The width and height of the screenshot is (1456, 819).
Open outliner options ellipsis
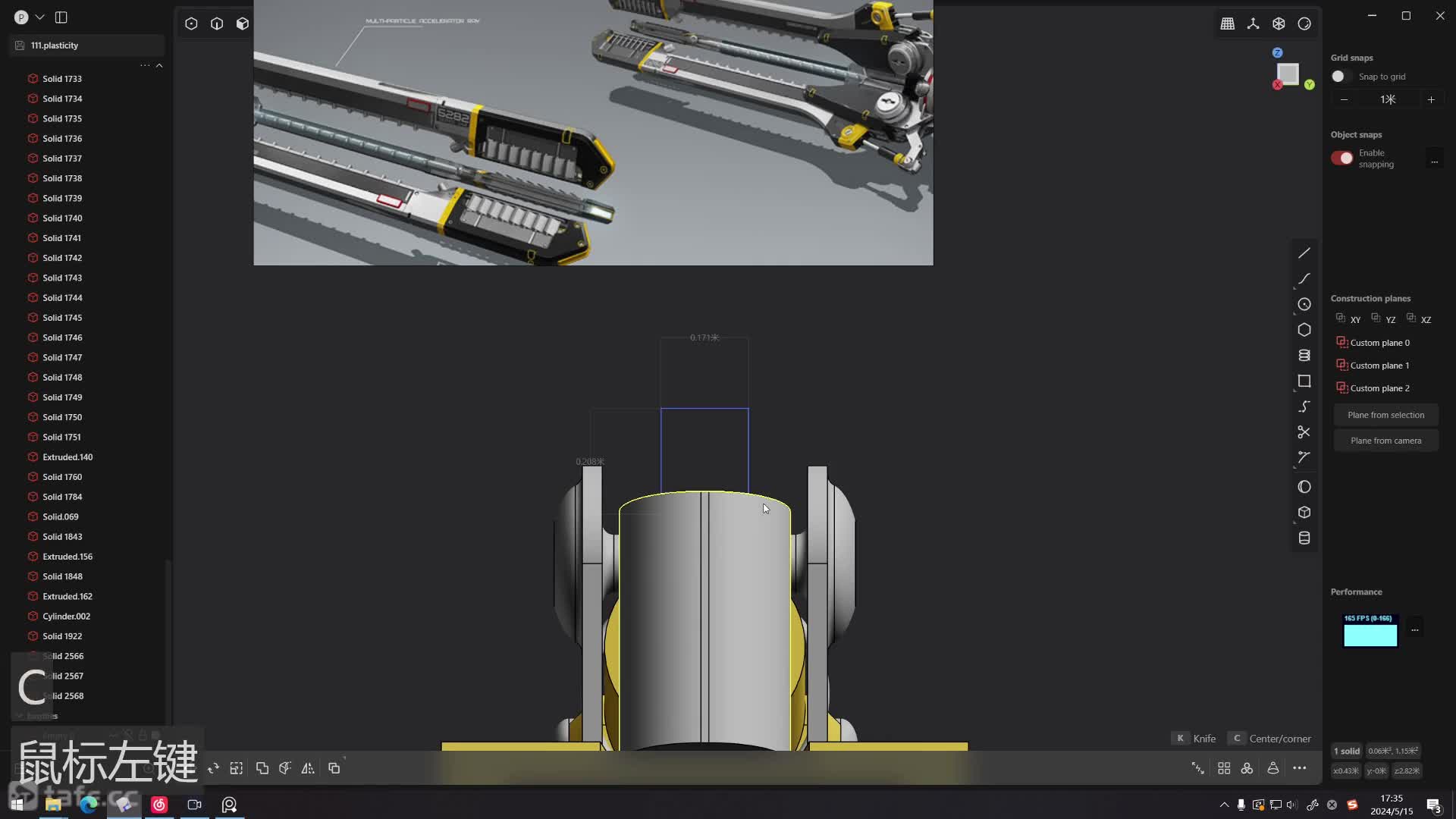pos(145,65)
